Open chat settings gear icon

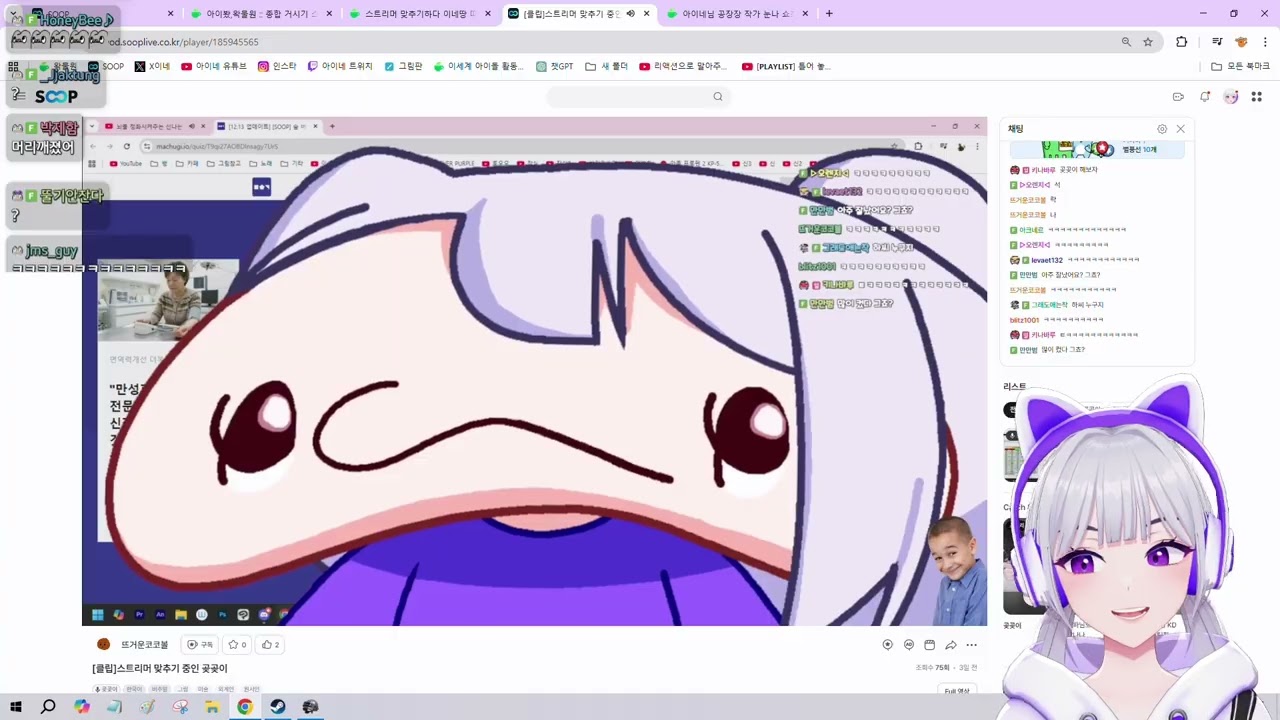[x=1162, y=129]
